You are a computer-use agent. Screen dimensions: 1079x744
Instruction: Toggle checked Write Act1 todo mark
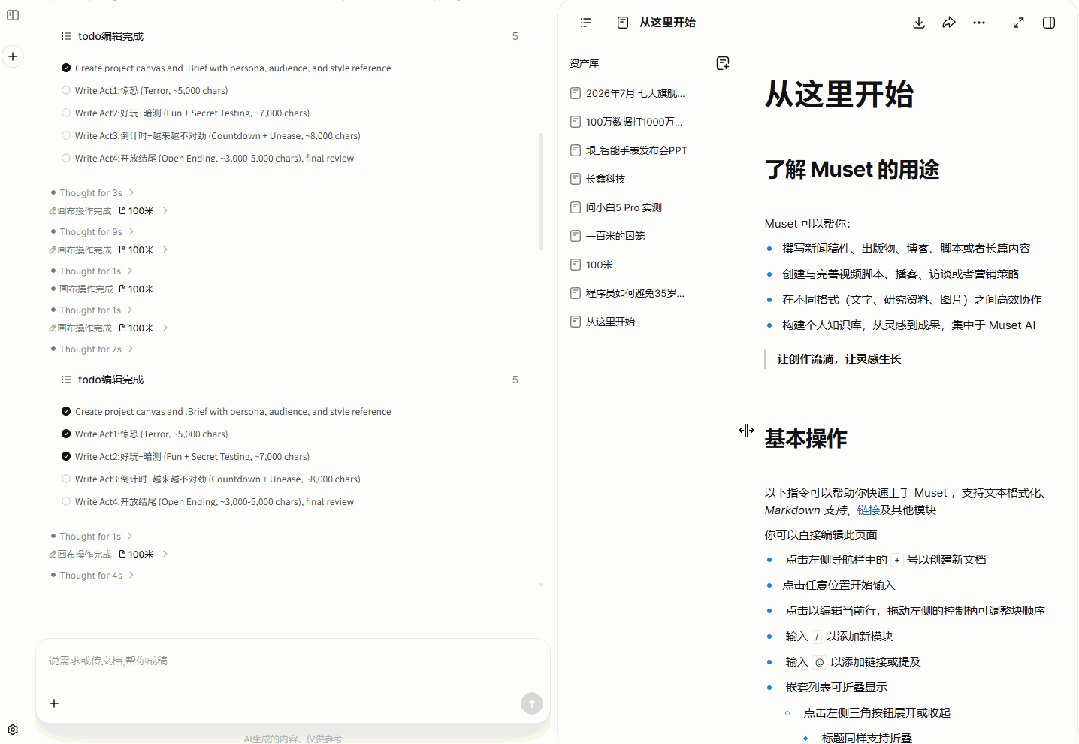coord(66,434)
